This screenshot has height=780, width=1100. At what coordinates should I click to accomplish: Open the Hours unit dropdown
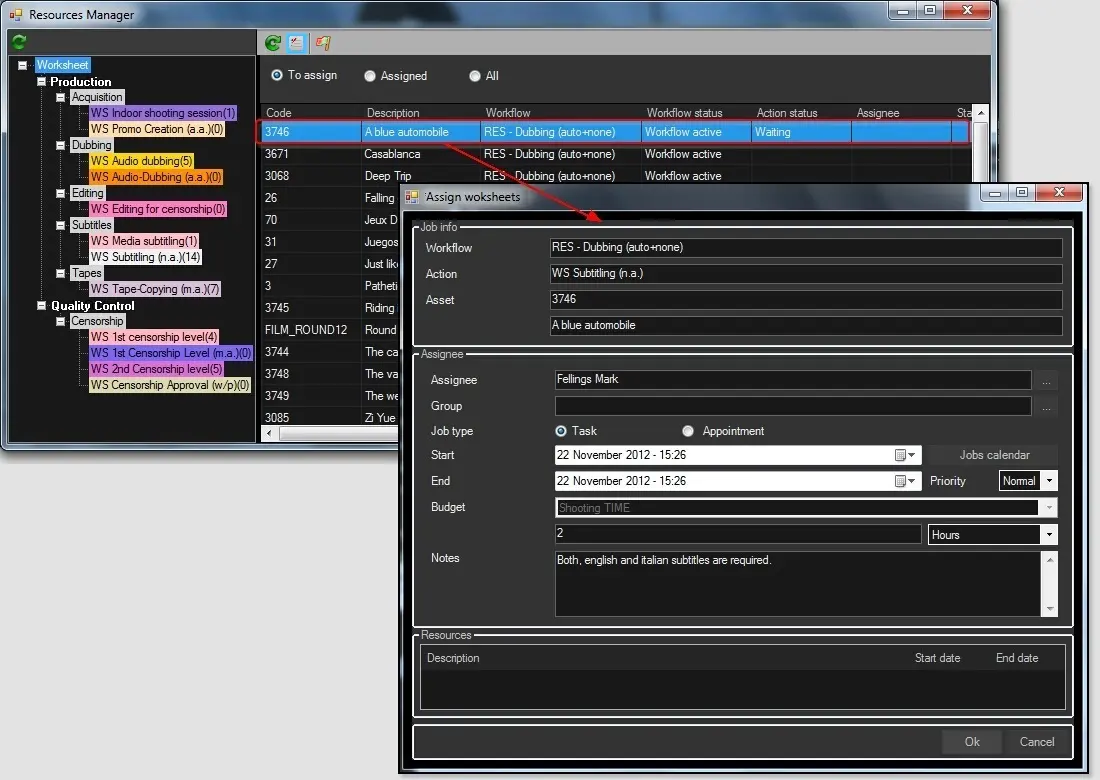click(1048, 535)
